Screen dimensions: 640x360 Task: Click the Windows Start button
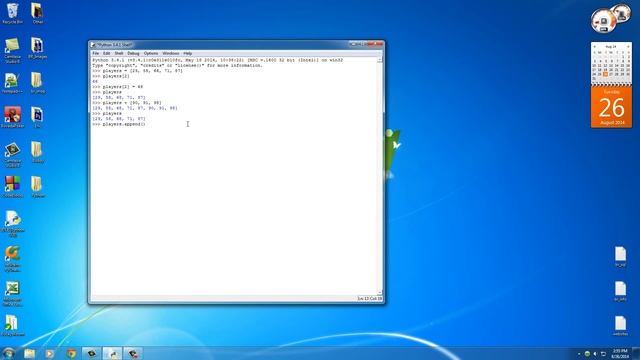click(8, 353)
